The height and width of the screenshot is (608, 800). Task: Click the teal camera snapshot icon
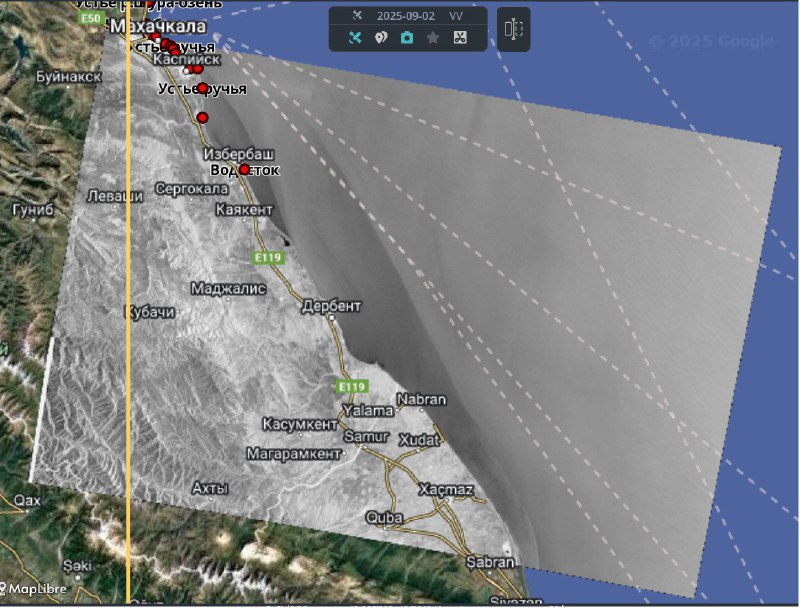[407, 38]
